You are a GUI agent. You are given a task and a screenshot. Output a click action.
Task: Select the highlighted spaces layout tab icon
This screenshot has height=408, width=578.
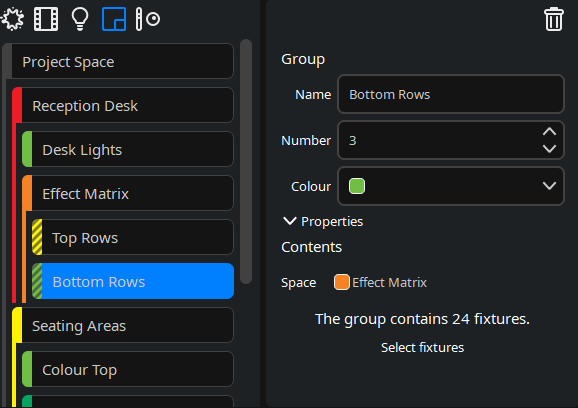coord(114,19)
